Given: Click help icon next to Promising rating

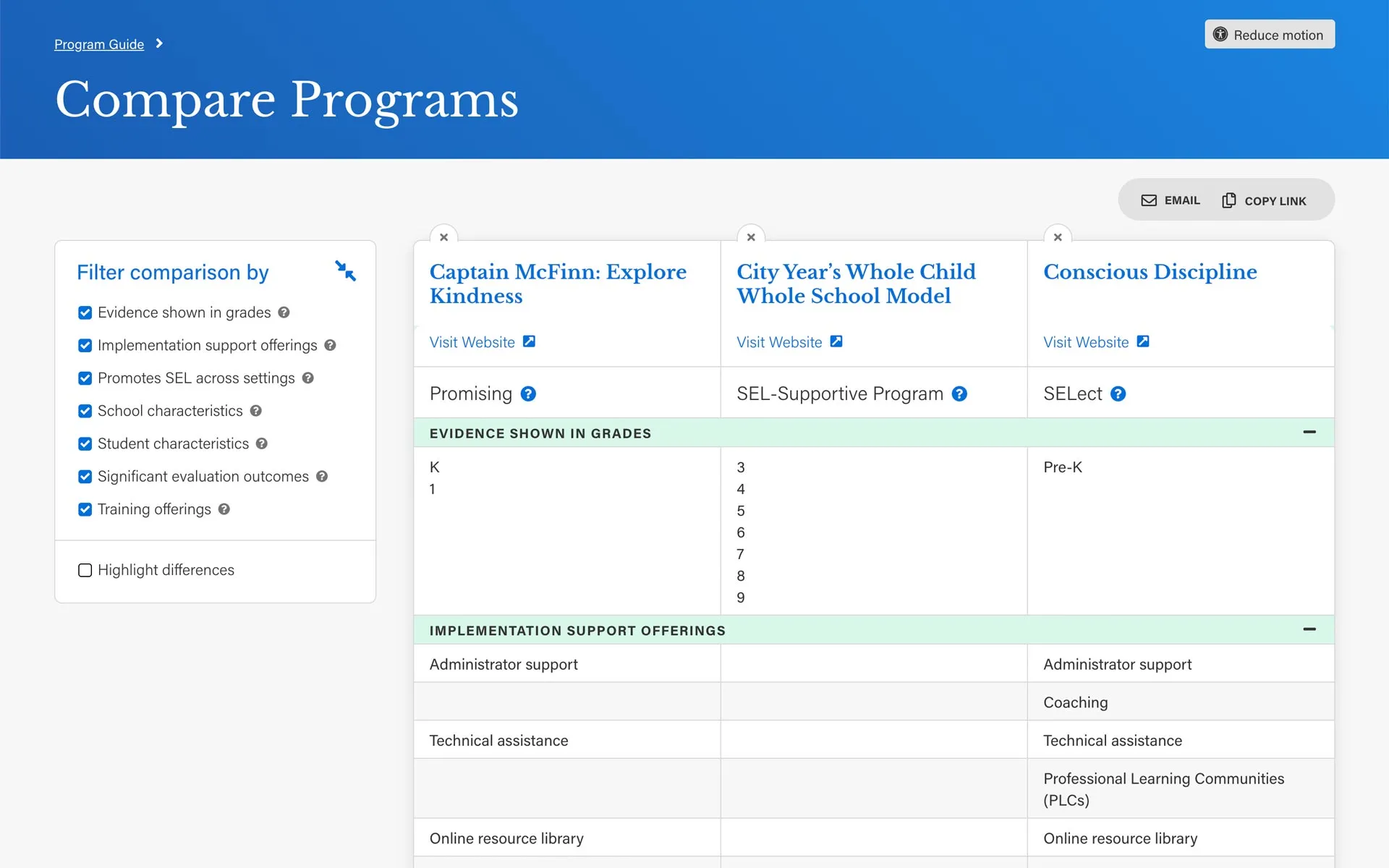Looking at the screenshot, I should (x=528, y=394).
